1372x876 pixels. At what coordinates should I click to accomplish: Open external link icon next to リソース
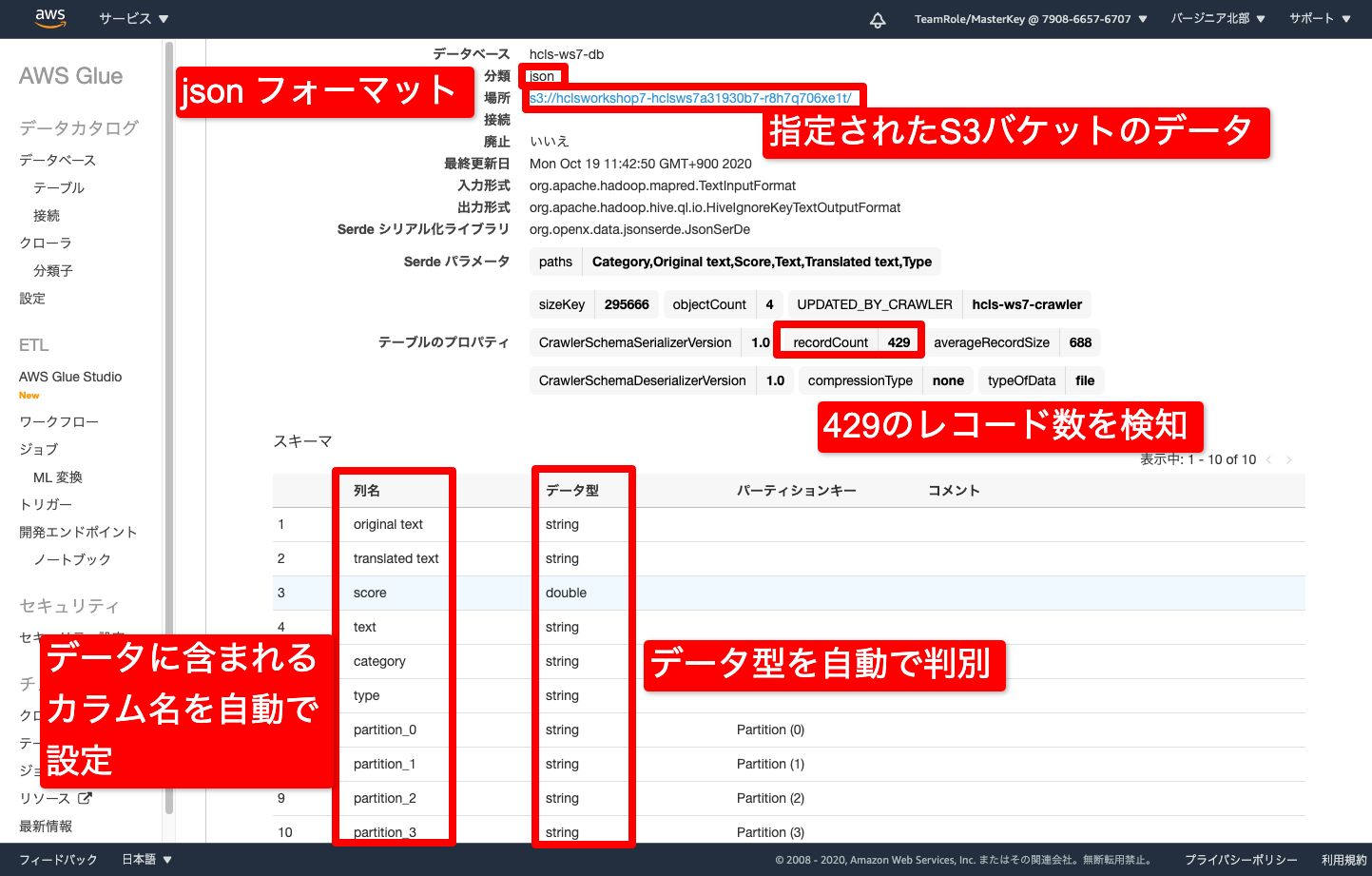[x=85, y=798]
